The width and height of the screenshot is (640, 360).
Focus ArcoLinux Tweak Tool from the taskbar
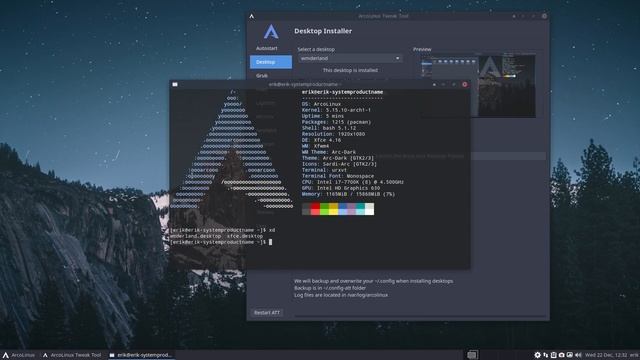pyautogui.click(x=72, y=355)
